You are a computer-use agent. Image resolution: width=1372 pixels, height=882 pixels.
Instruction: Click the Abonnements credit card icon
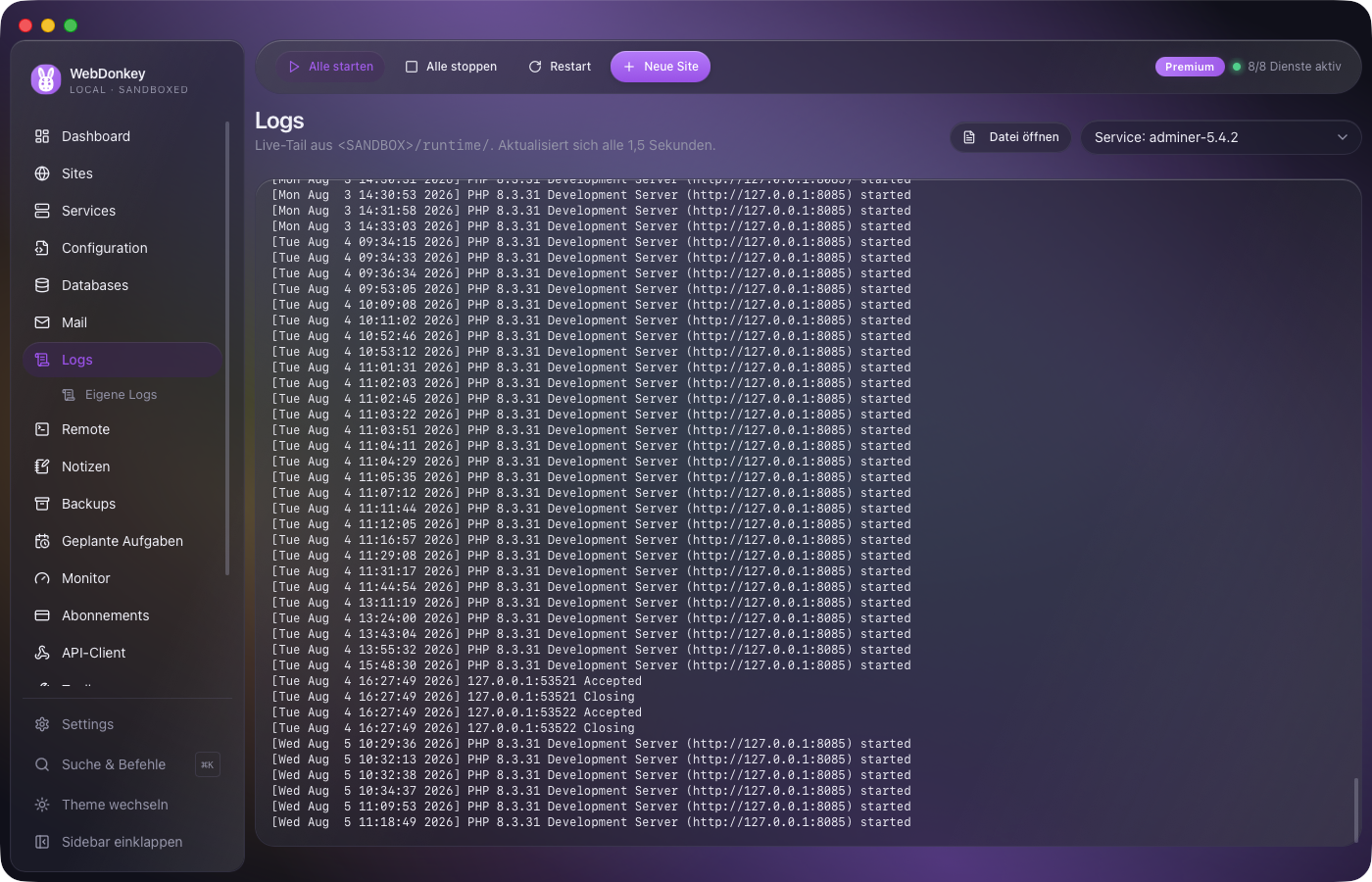tap(42, 615)
